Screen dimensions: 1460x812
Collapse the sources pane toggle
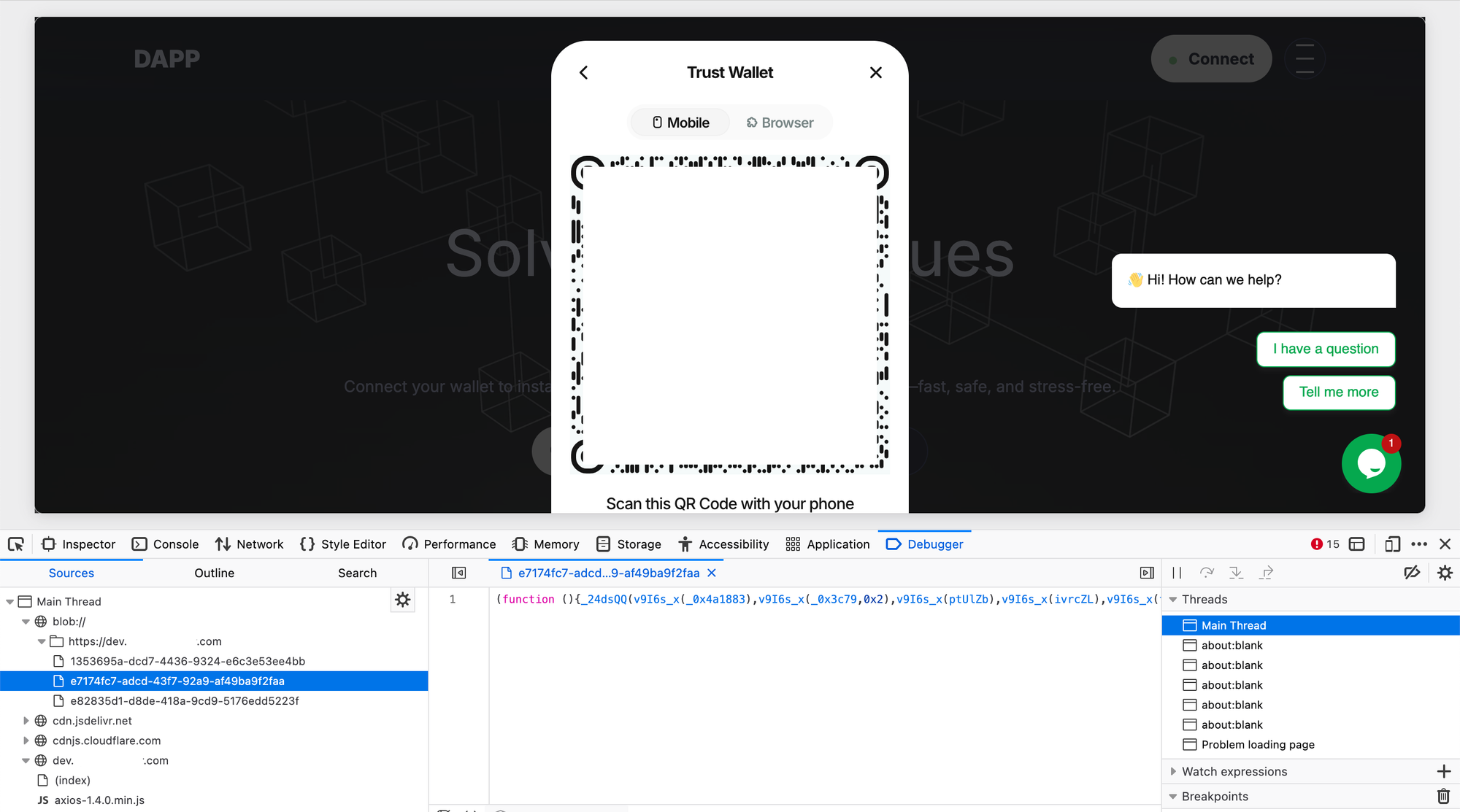pyautogui.click(x=458, y=573)
